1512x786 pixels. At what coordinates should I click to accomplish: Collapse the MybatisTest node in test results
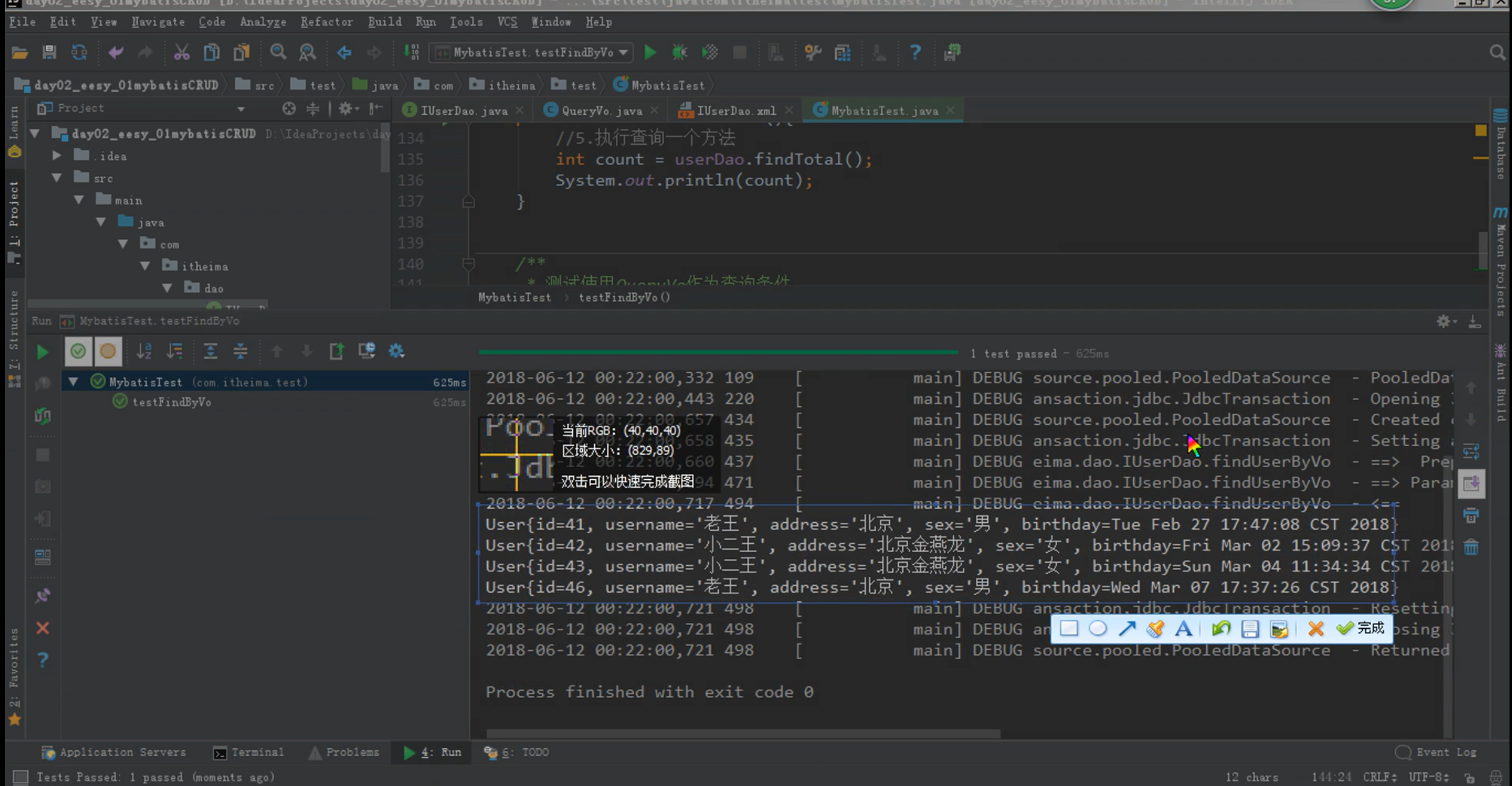pyautogui.click(x=74, y=382)
